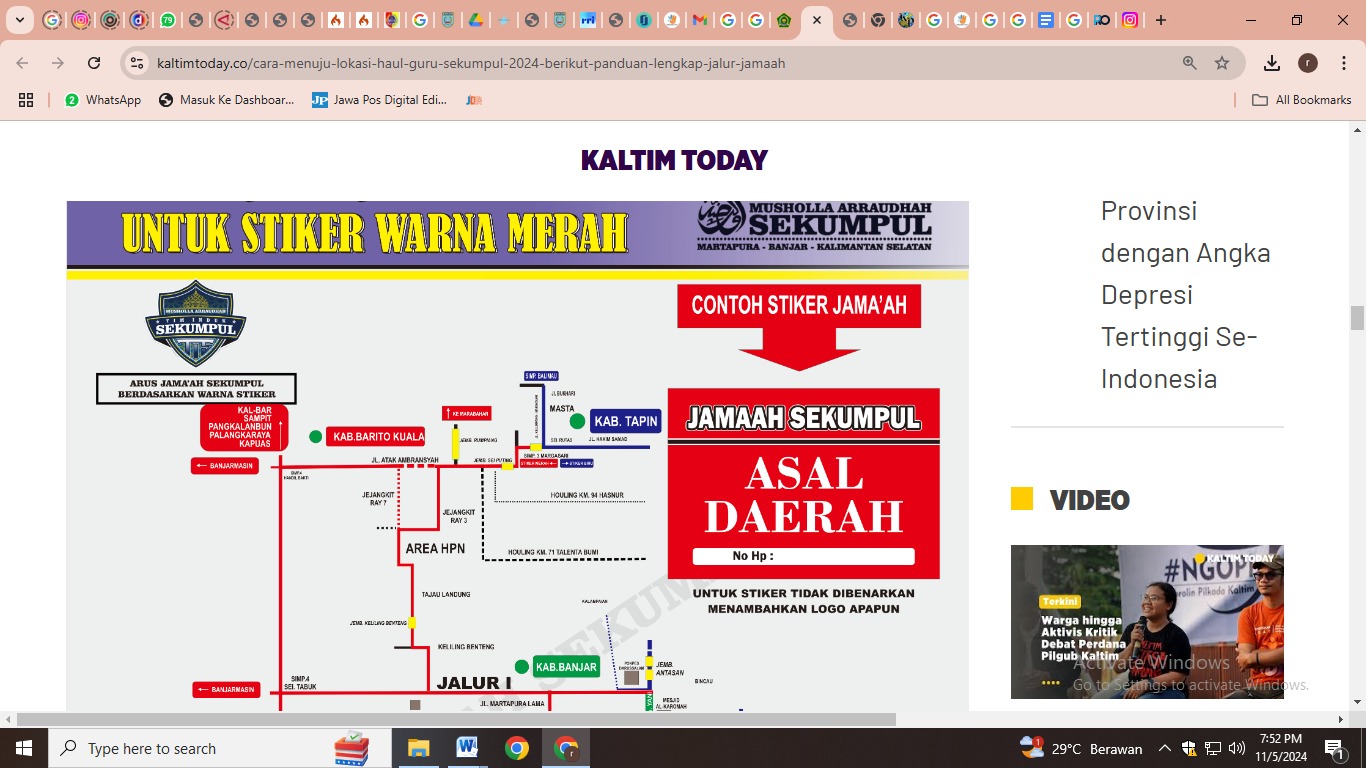Click the horizontal scrollbar thumb

point(456,719)
